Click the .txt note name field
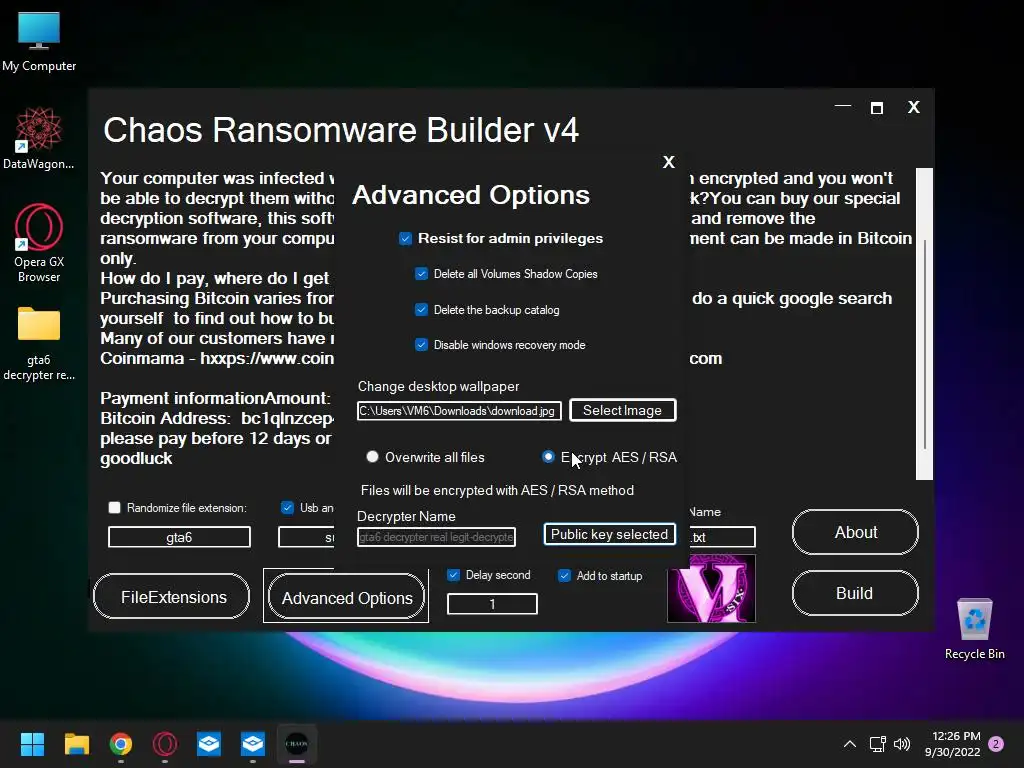The image size is (1024, 768). click(722, 537)
